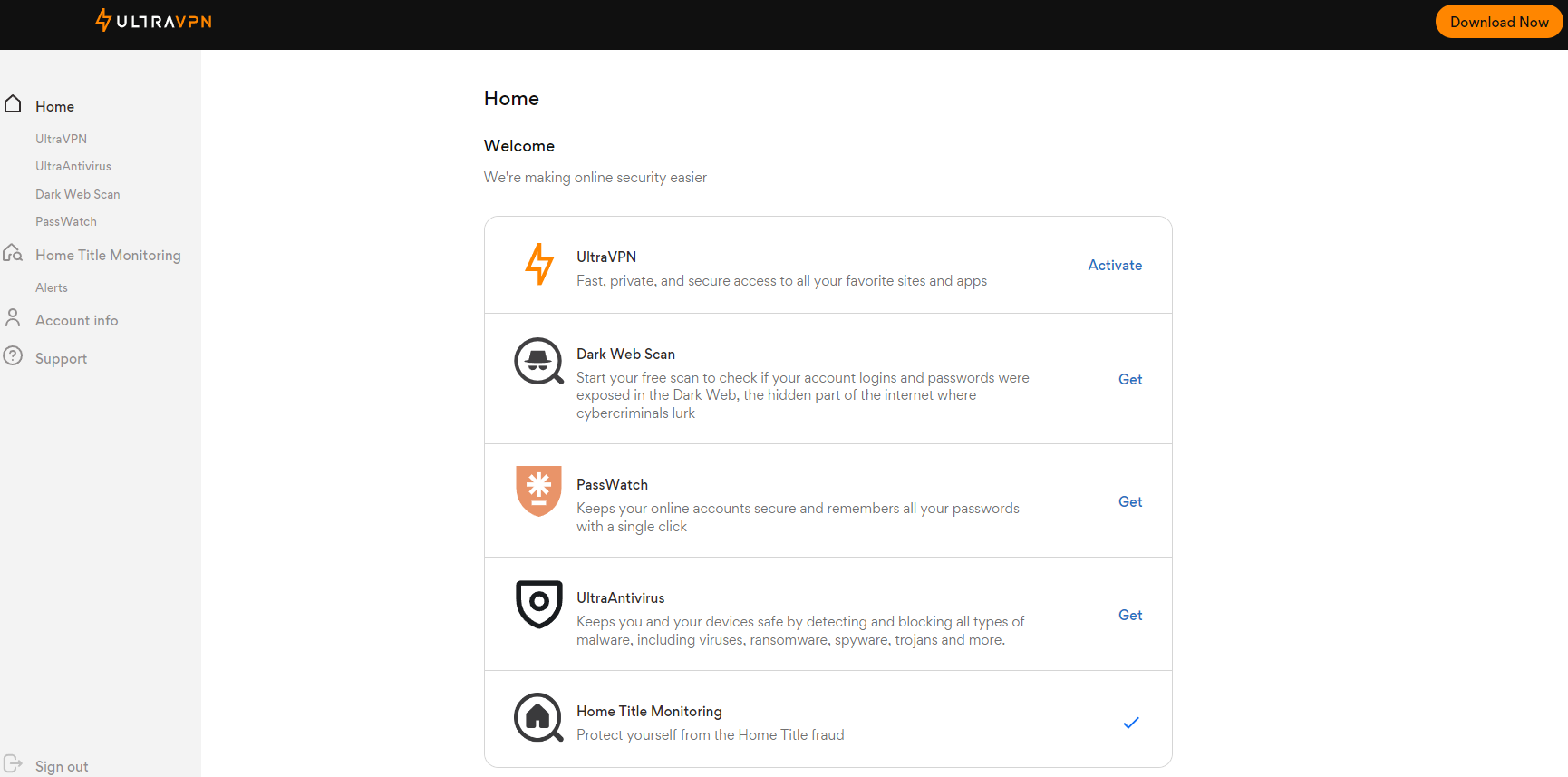The height and width of the screenshot is (777, 1568).
Task: Click the Home Title Monitoring sidebar icon
Action: click(13, 253)
